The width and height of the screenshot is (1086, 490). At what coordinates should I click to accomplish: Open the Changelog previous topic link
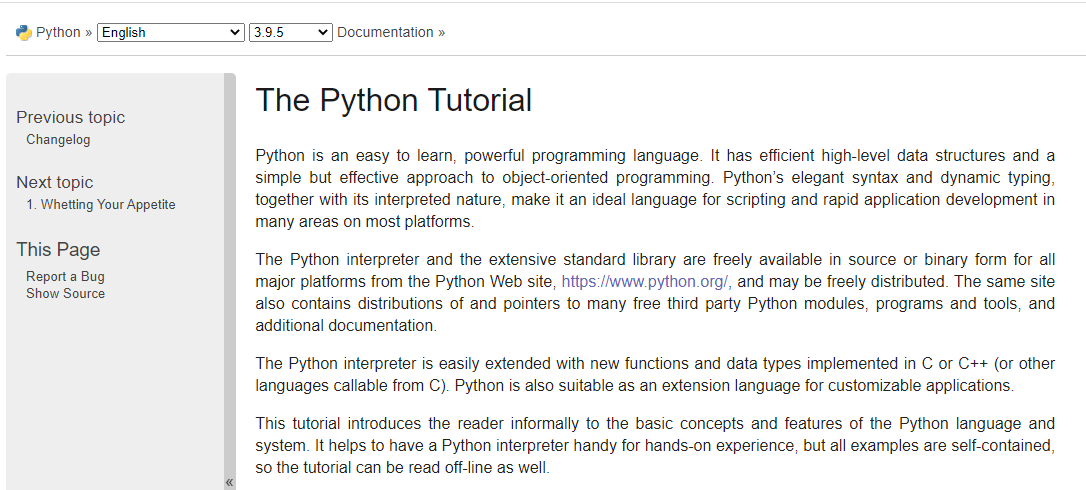58,139
